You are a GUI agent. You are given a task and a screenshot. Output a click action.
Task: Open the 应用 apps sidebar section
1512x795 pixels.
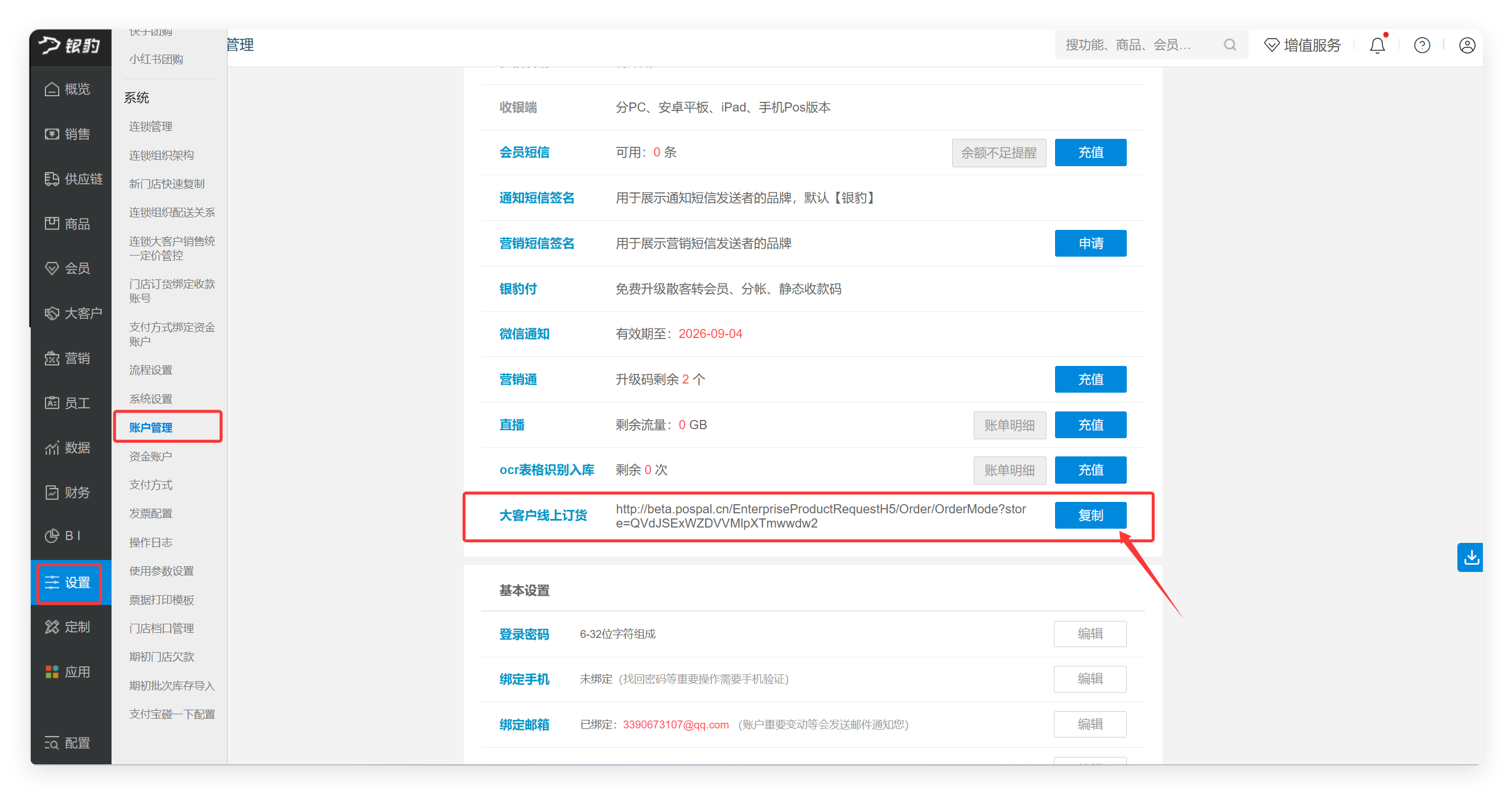69,672
